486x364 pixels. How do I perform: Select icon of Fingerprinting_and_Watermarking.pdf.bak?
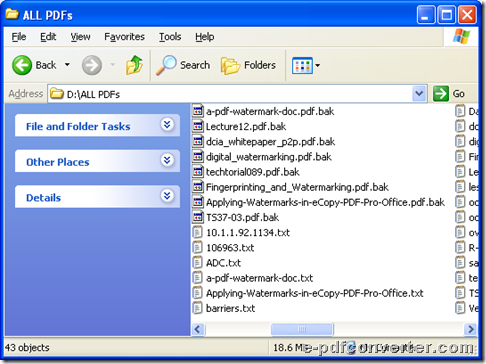[198, 187]
